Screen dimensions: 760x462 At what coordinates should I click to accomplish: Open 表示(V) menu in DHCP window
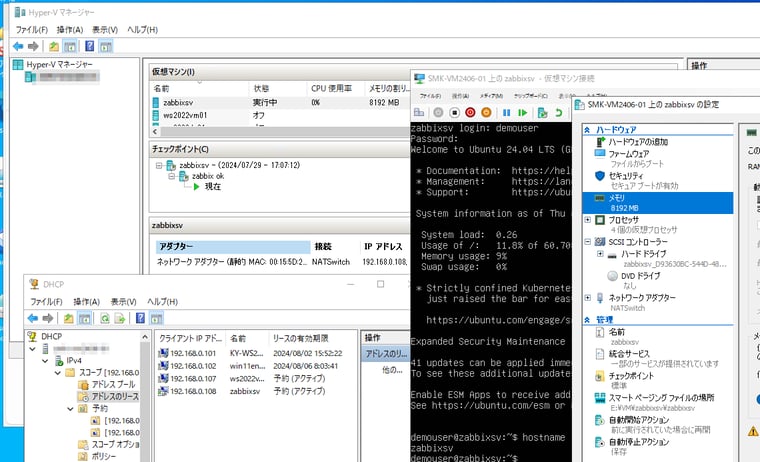pos(123,302)
